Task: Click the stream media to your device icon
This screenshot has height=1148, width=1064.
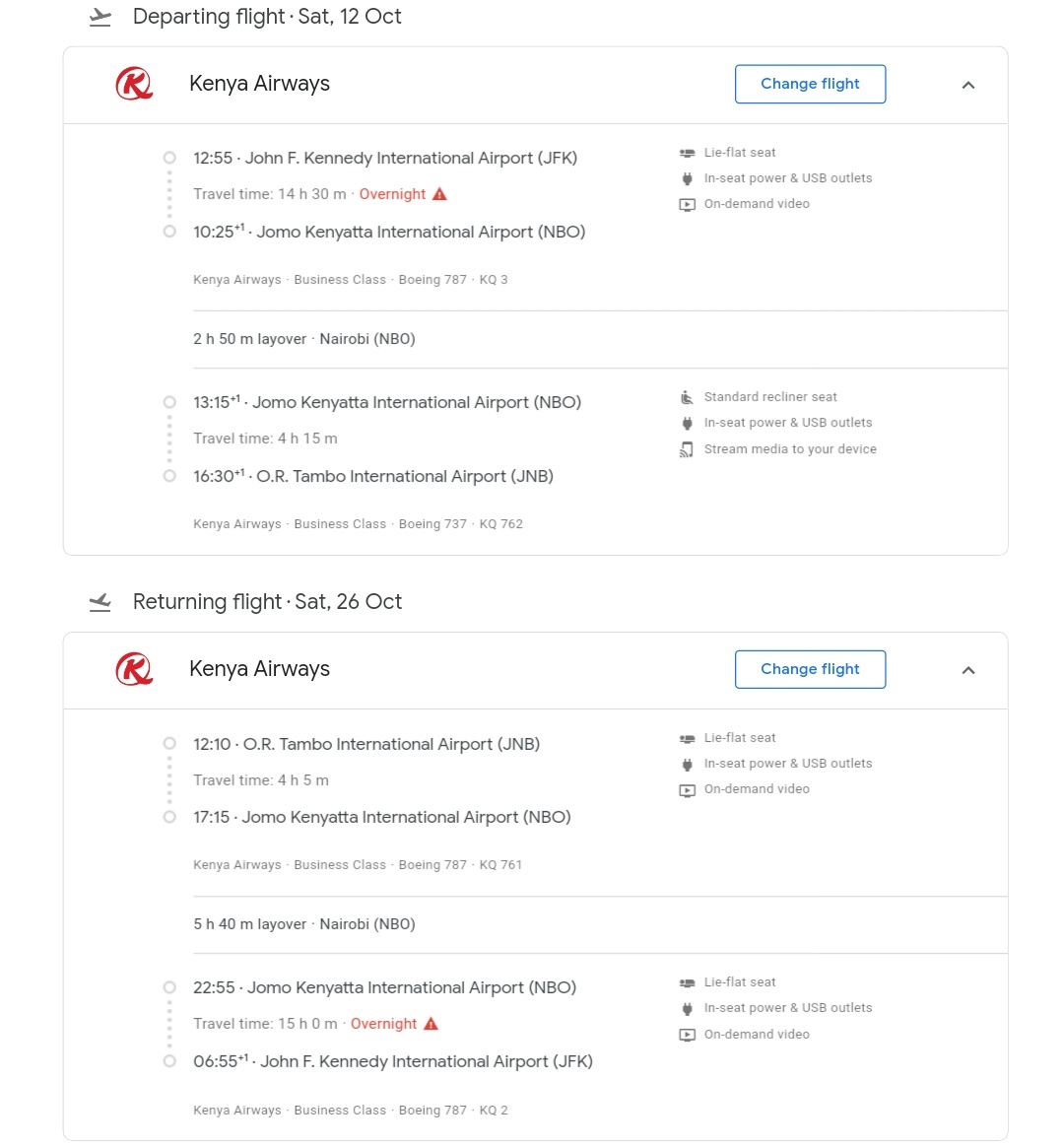Action: pos(687,449)
